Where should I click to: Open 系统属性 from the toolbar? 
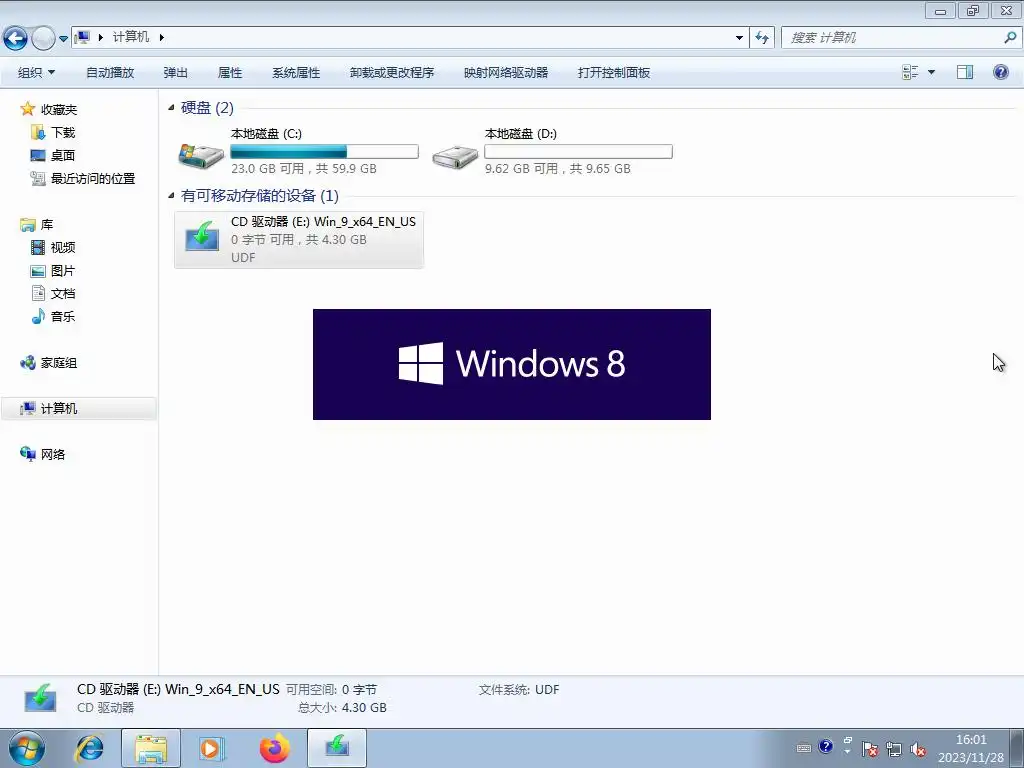tap(296, 72)
